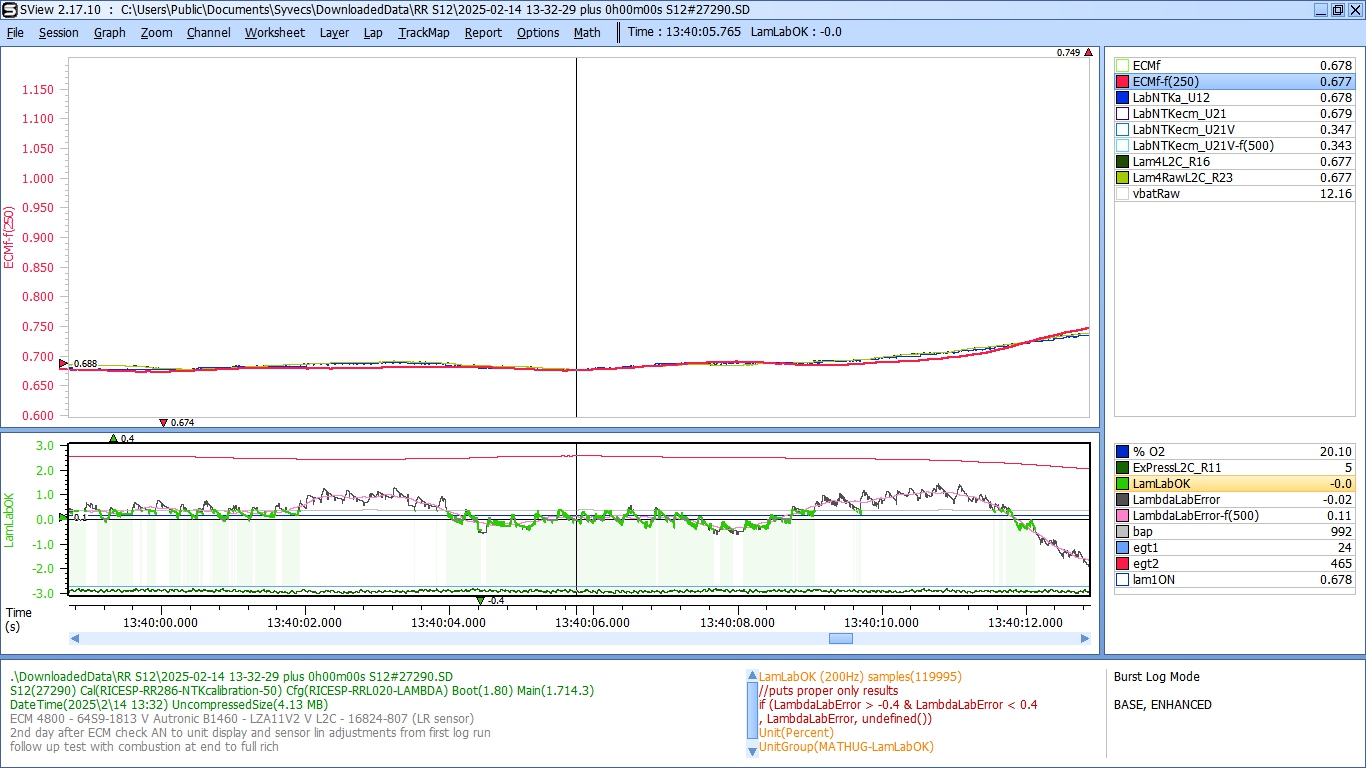The width and height of the screenshot is (1366, 768).
Task: Click the horizontal timeline scrollbar thumb
Action: click(x=841, y=638)
